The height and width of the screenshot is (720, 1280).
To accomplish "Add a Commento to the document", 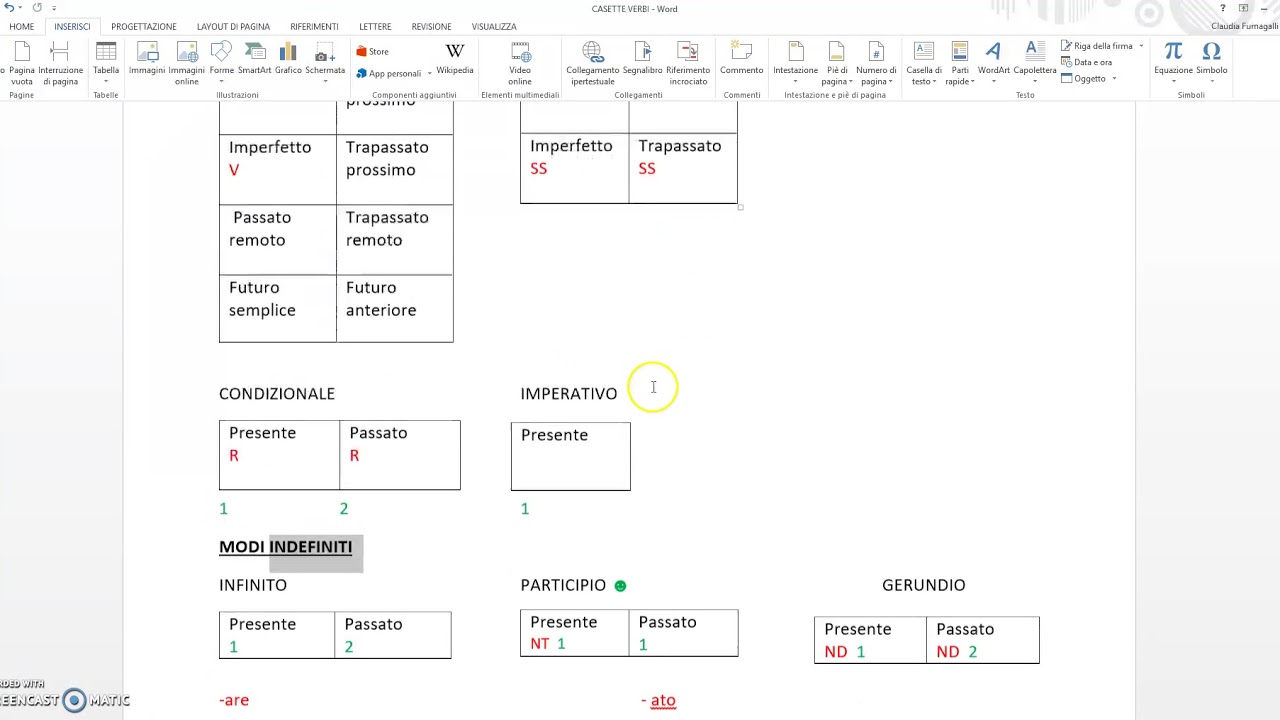I will (x=741, y=60).
